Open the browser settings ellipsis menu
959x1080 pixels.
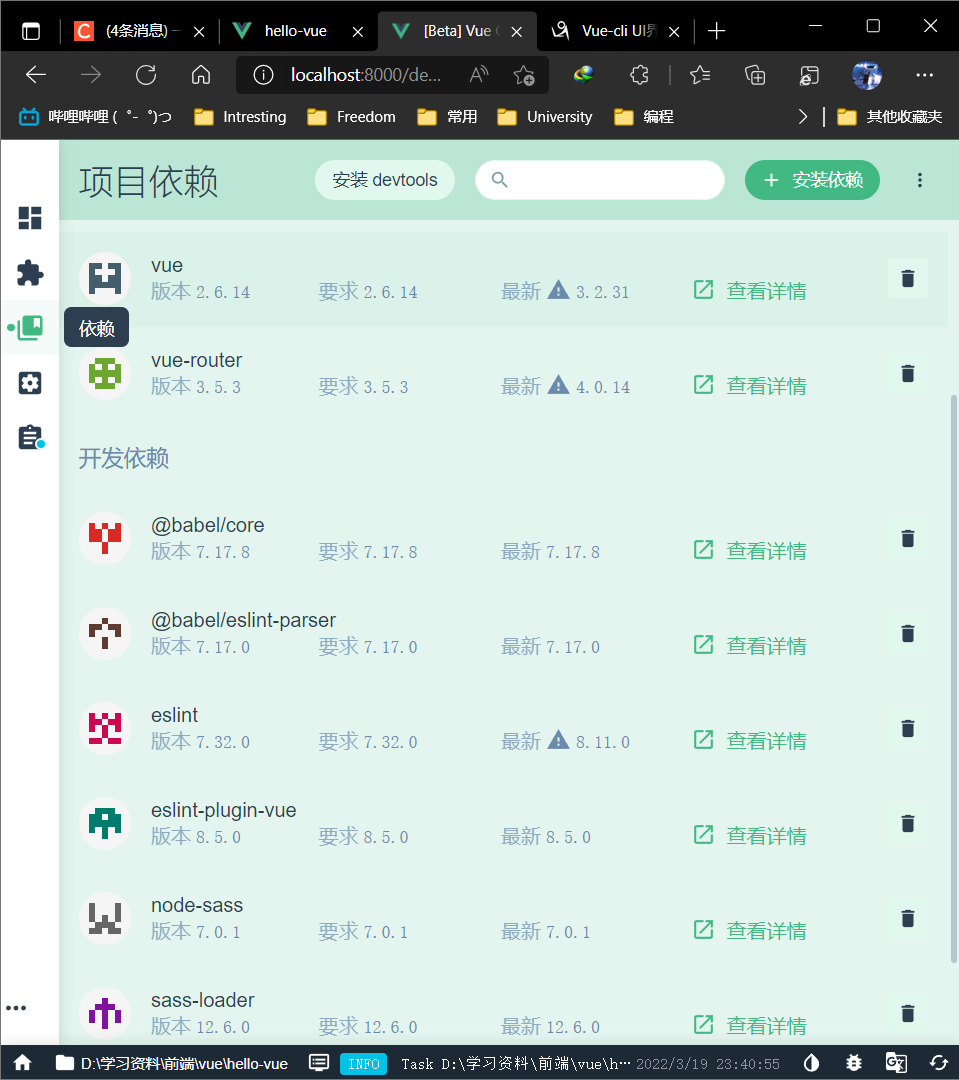(925, 75)
